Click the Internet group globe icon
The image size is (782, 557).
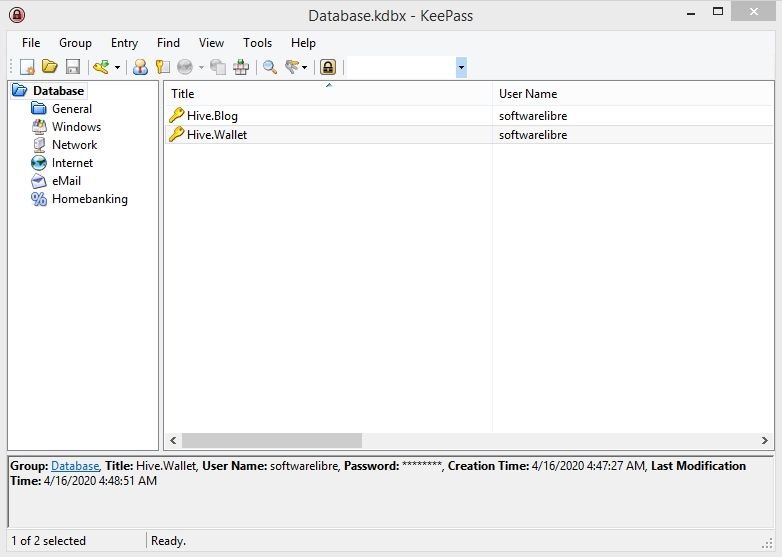[x=39, y=163]
